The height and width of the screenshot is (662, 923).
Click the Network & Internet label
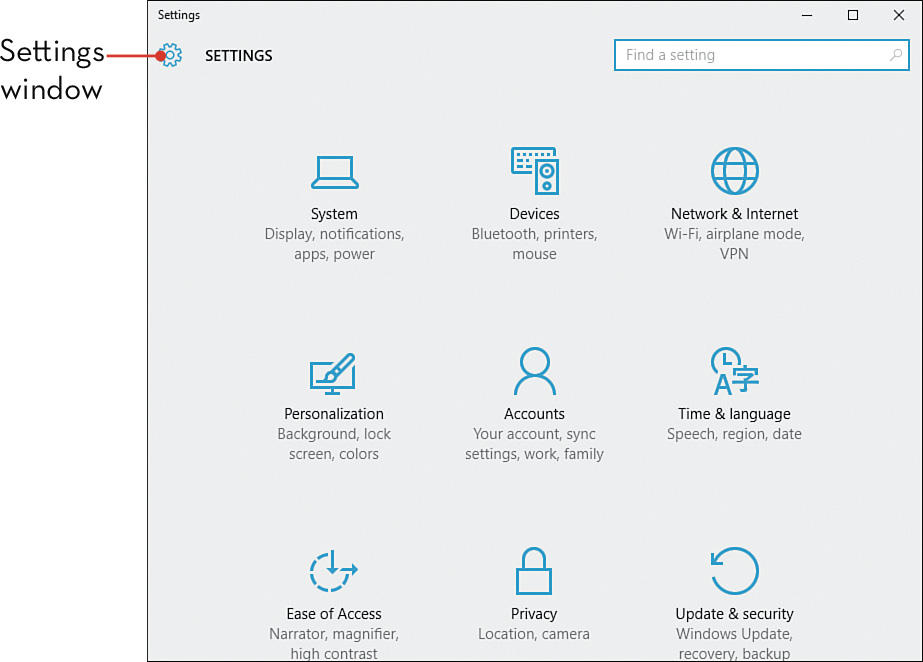point(735,214)
